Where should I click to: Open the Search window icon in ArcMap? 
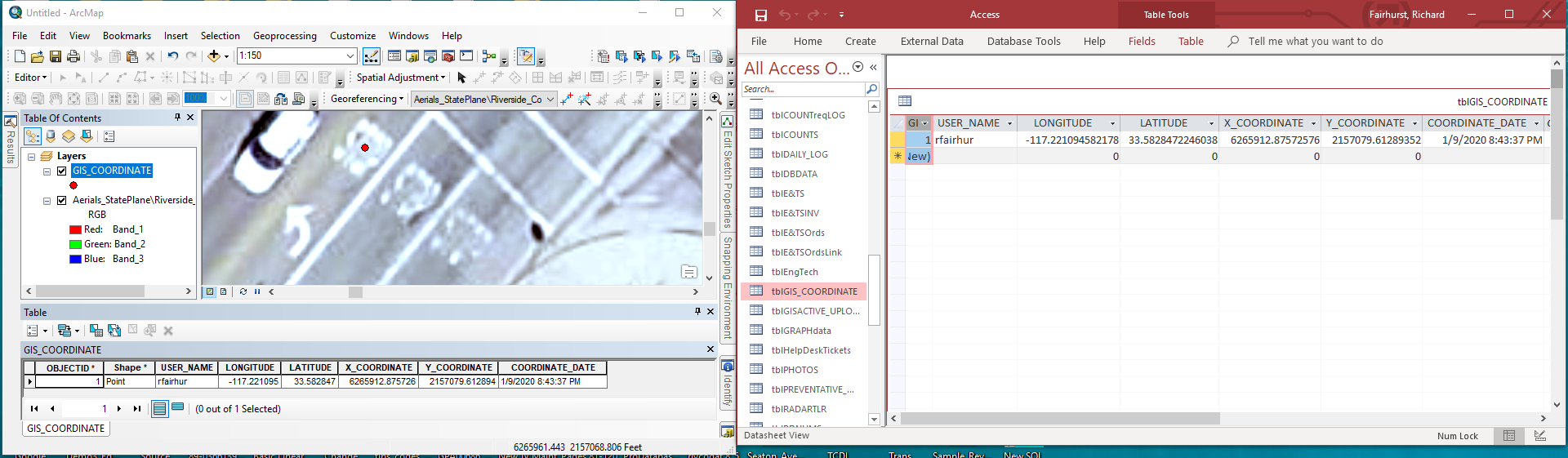(430, 56)
